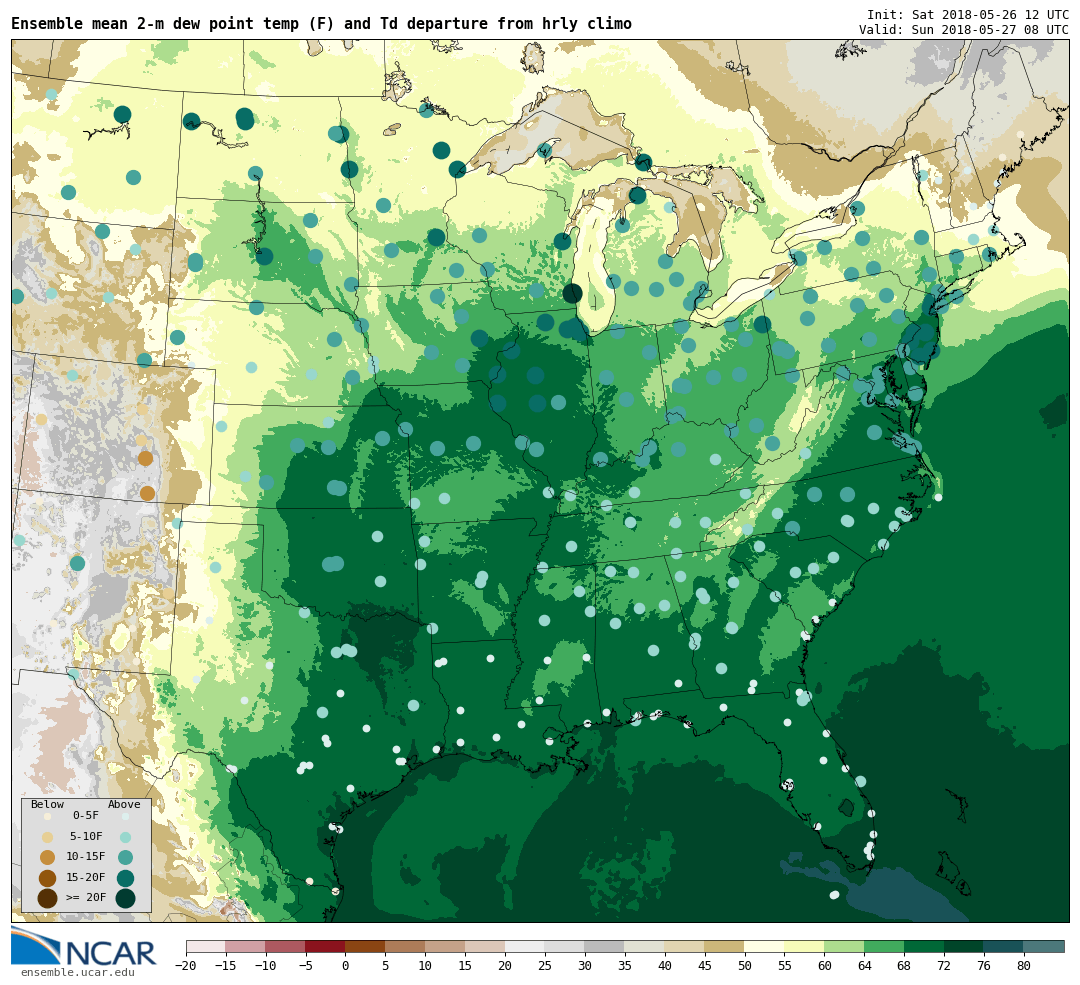Click the NCAR logo
Screen dimensions: 1080x985
(x=84, y=948)
